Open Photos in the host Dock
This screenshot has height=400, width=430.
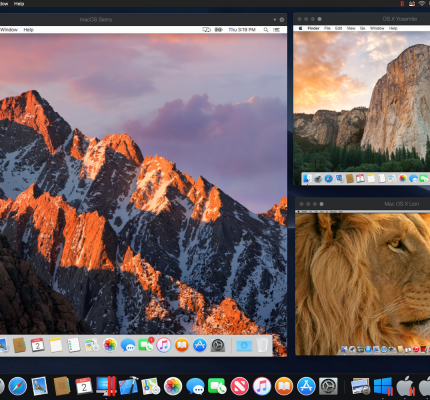[x=173, y=386]
